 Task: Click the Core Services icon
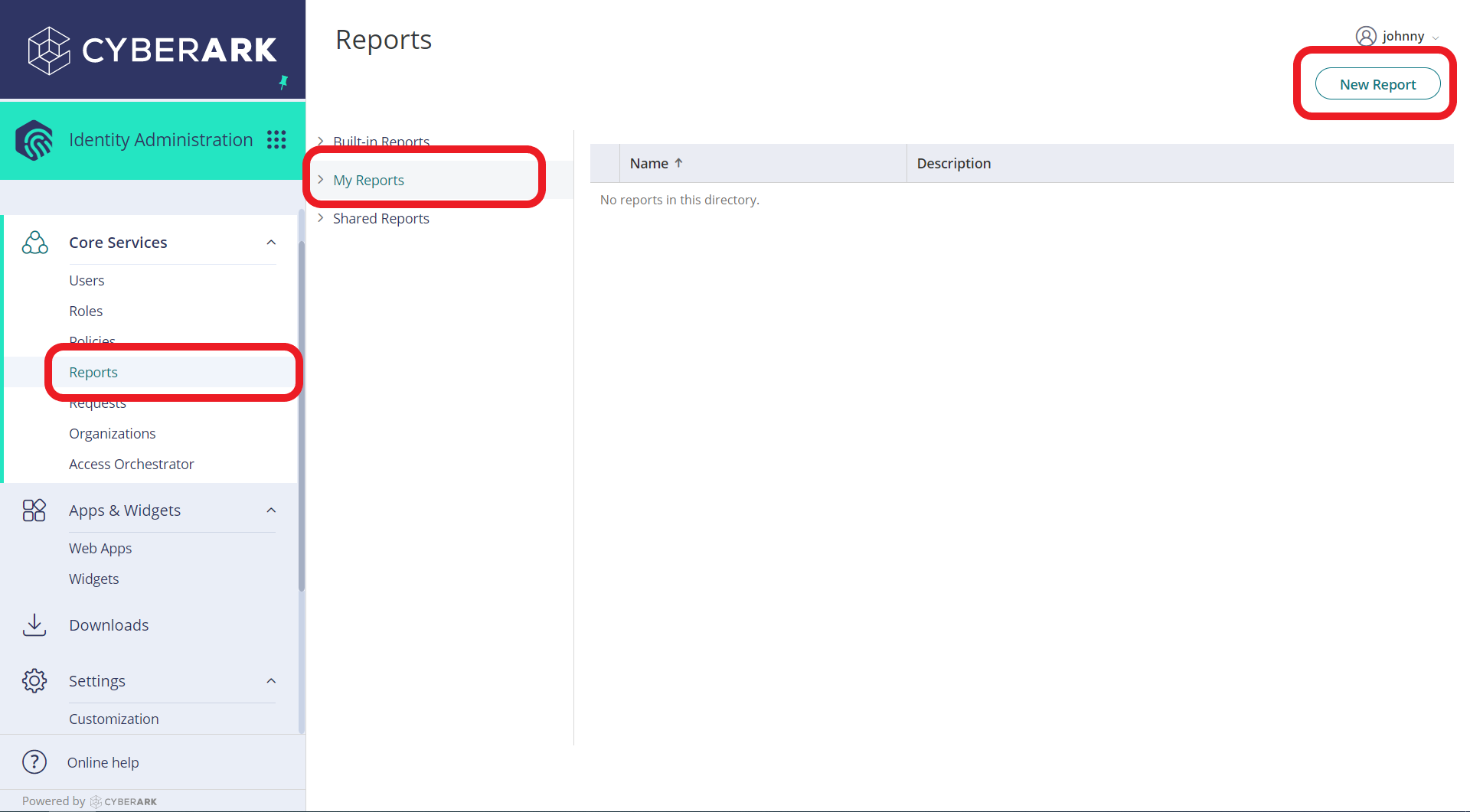coord(34,242)
